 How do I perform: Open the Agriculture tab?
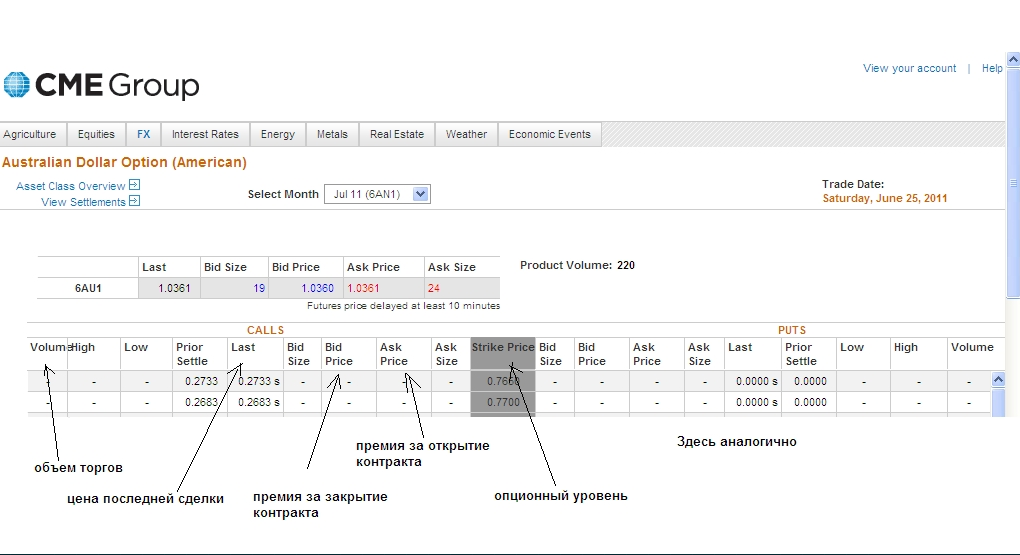pos(30,134)
